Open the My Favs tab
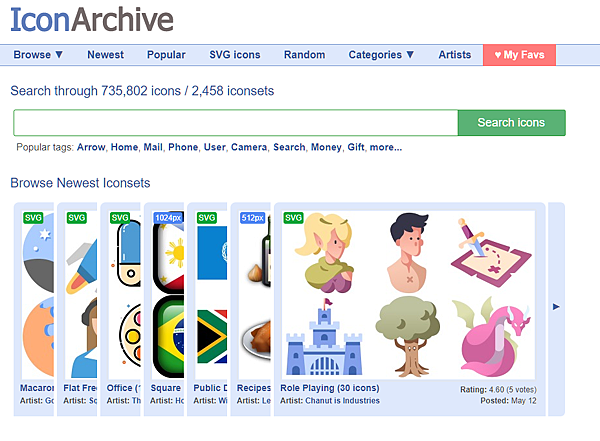 coord(519,55)
